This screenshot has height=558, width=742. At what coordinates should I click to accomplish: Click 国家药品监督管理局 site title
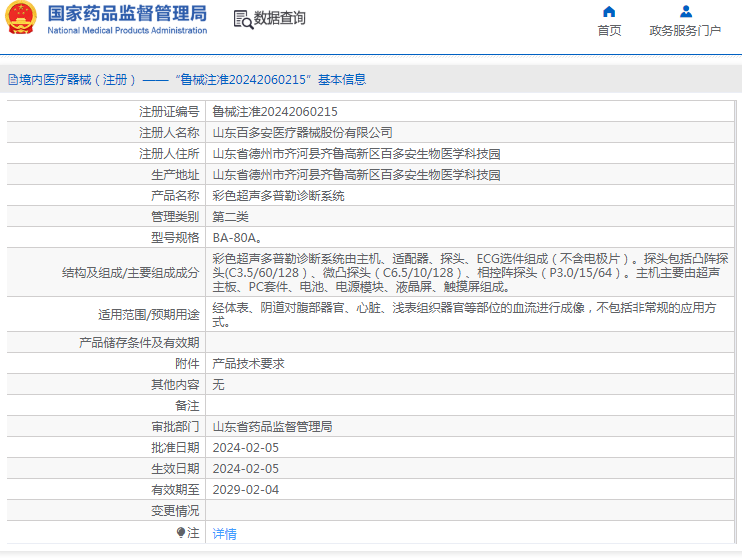pos(127,13)
